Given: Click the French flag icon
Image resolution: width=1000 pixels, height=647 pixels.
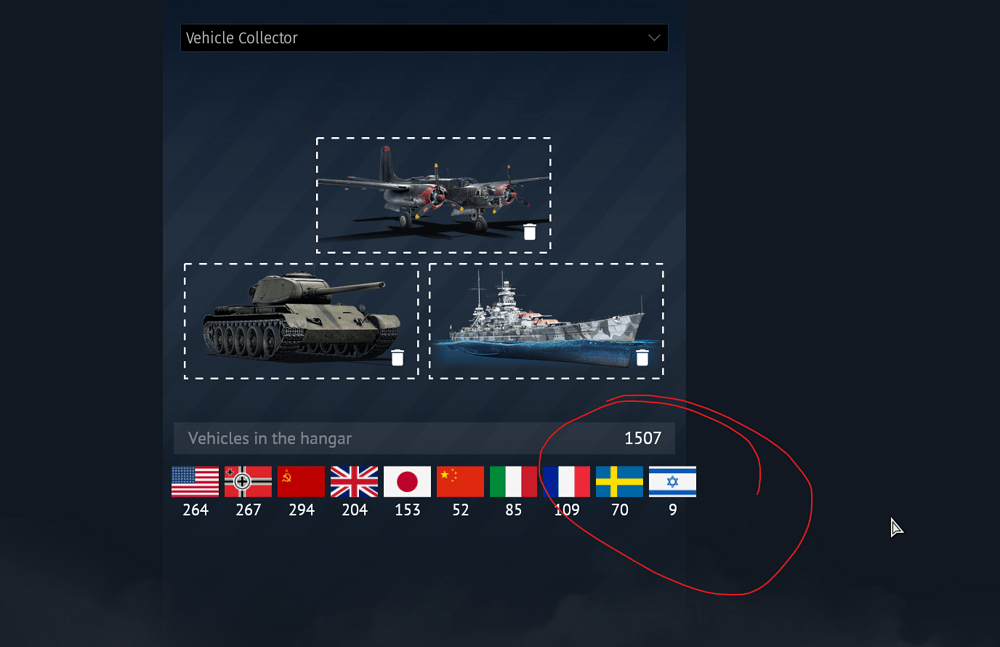Looking at the screenshot, I should [x=566, y=482].
